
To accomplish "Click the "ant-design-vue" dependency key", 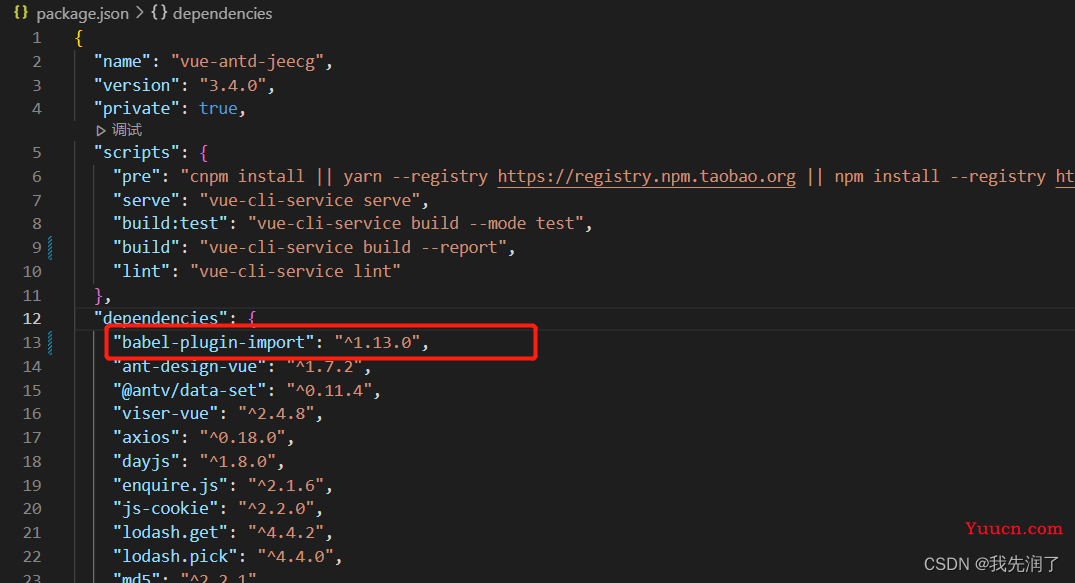I will [189, 366].
